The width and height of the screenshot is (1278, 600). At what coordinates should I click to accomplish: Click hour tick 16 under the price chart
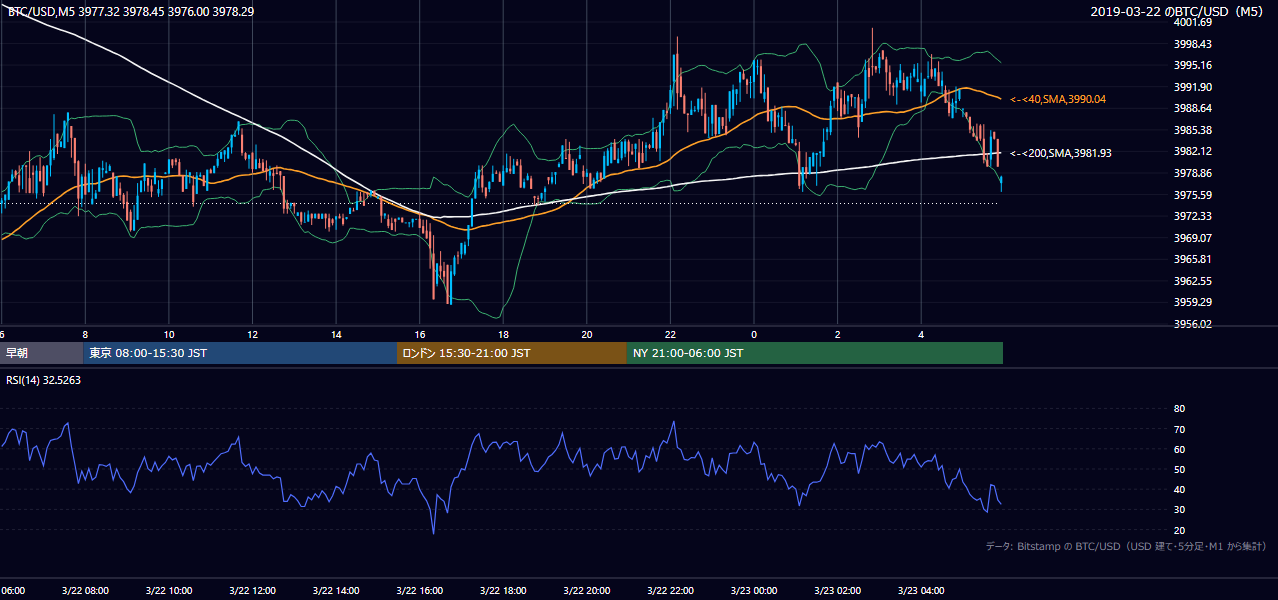click(420, 335)
